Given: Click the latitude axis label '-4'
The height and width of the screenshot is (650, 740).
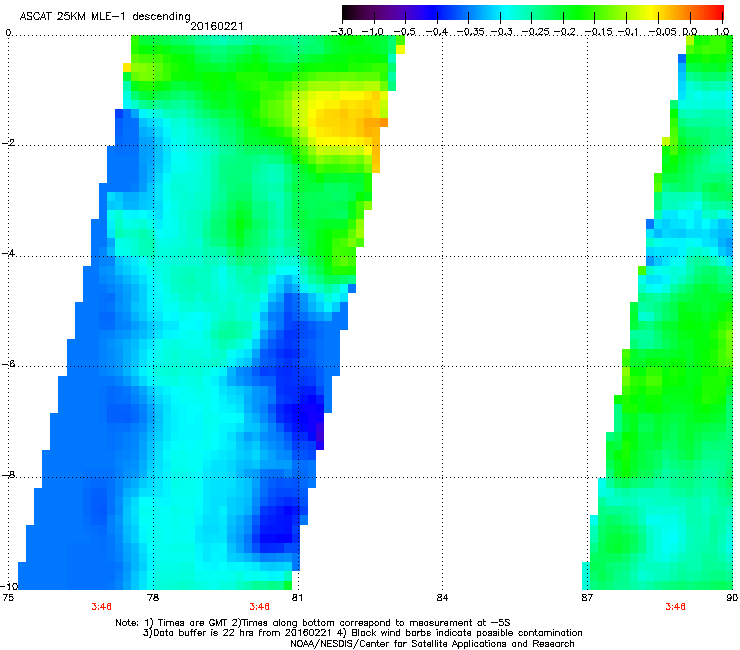Looking at the screenshot, I should (8, 253).
